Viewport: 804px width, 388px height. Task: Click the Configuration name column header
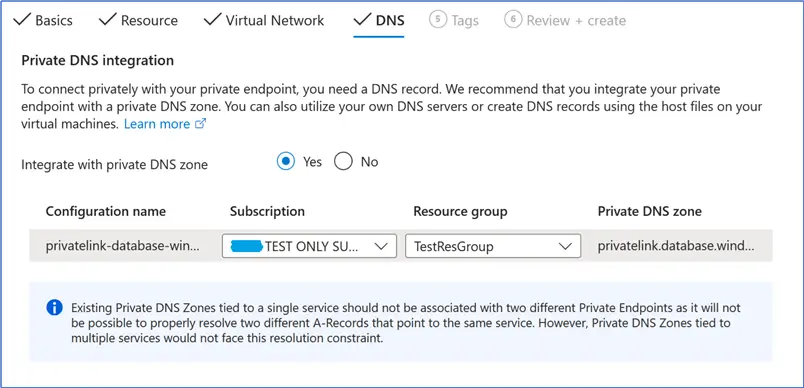tap(106, 211)
